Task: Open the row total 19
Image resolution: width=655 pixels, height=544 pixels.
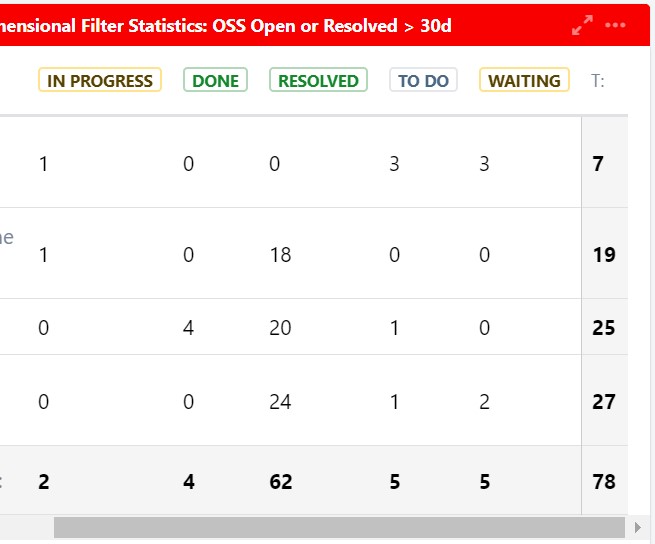Action: (604, 254)
